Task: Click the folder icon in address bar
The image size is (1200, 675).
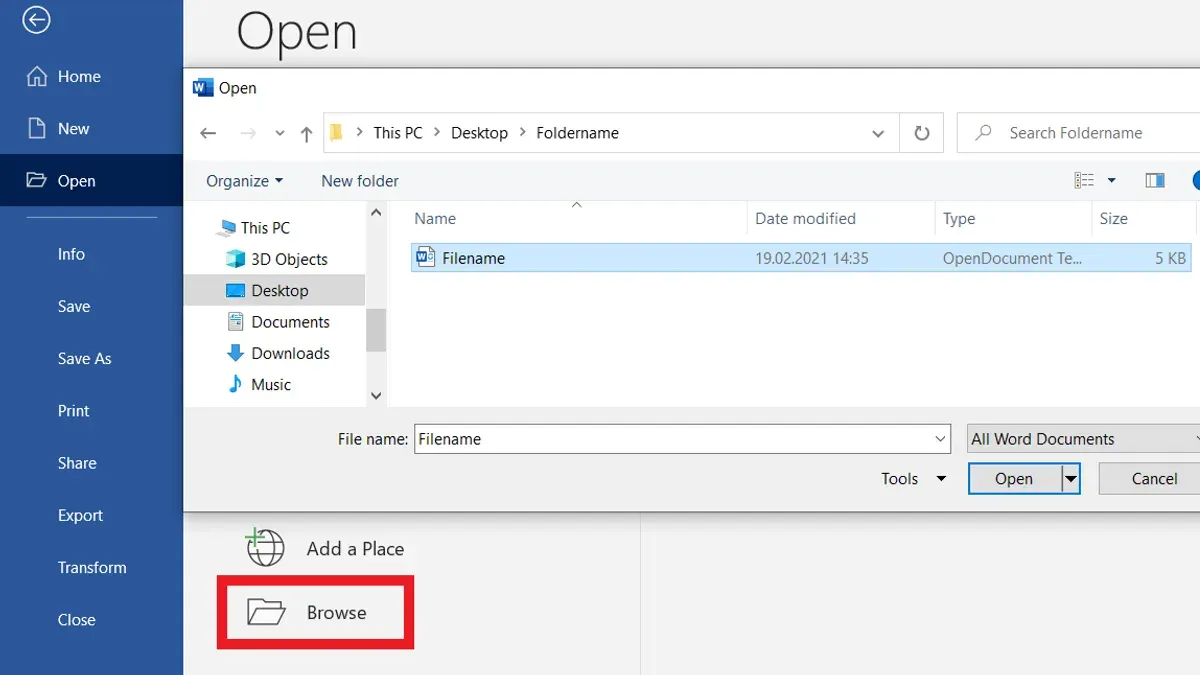Action: click(337, 132)
